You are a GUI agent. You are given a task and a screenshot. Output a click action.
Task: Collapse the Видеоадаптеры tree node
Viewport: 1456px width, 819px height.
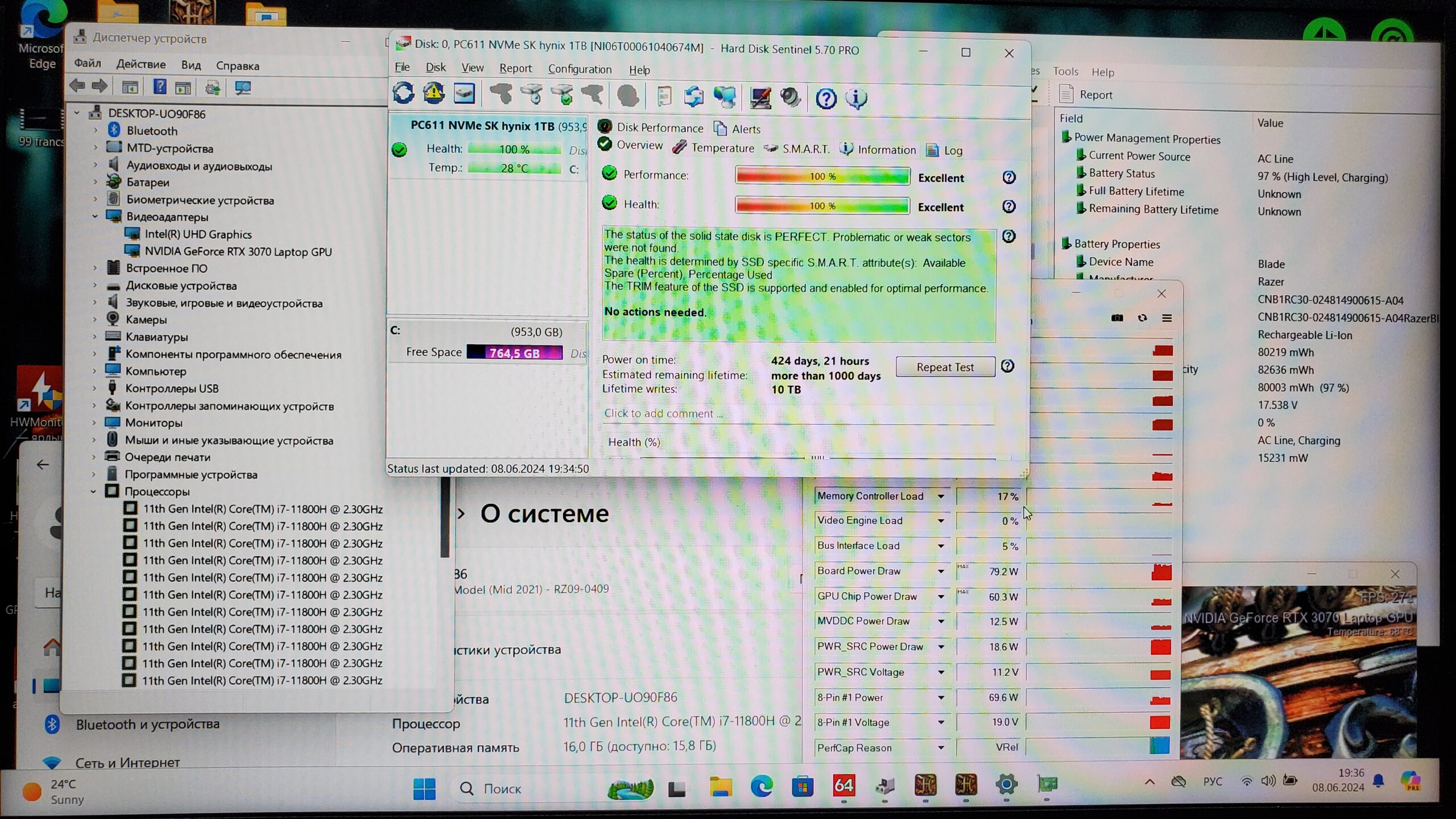click(94, 217)
